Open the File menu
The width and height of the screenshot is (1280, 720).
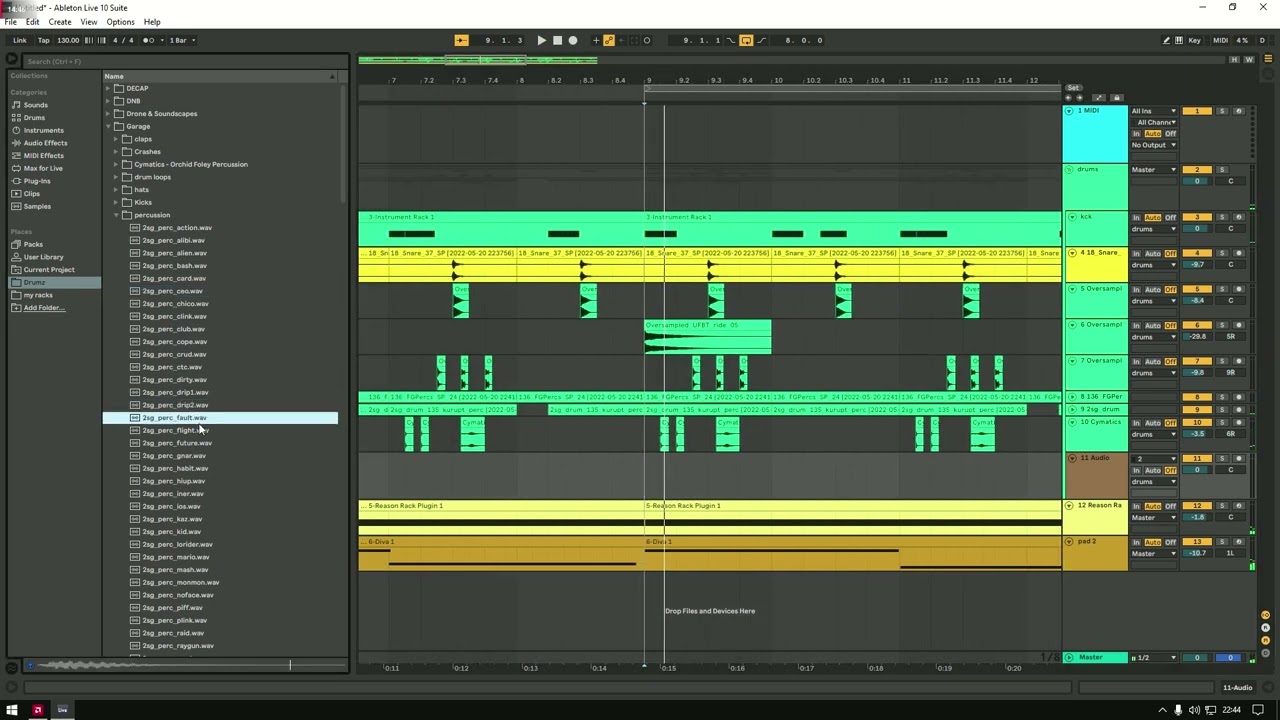(10, 22)
